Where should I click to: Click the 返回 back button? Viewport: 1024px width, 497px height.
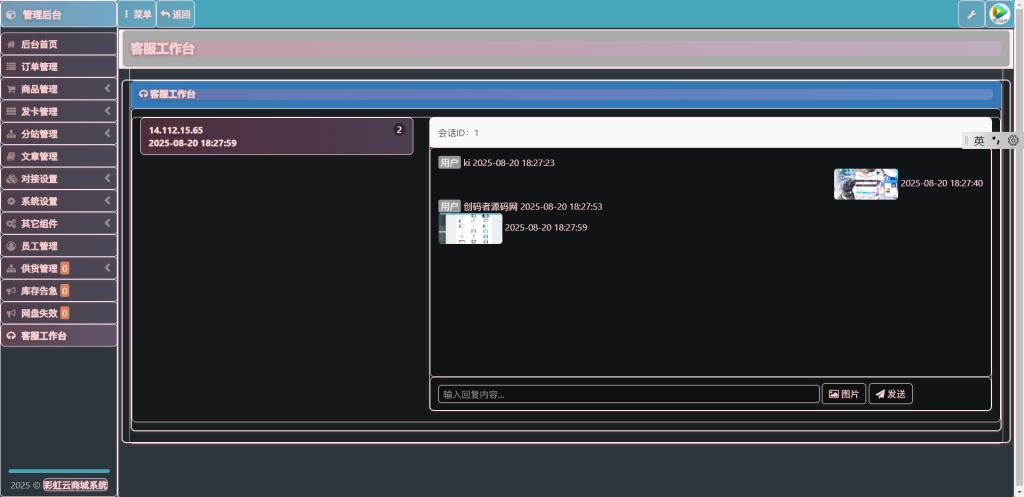(x=175, y=14)
